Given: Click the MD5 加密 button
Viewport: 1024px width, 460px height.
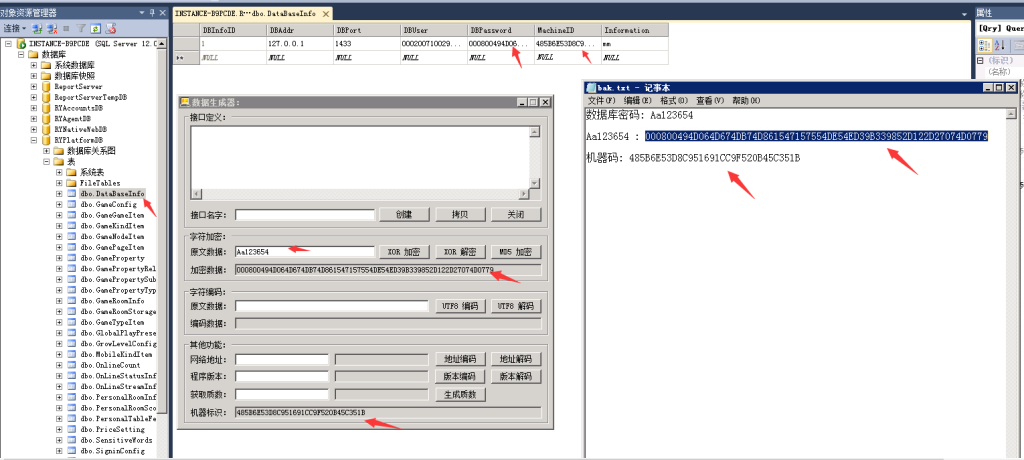Looking at the screenshot, I should [516, 252].
